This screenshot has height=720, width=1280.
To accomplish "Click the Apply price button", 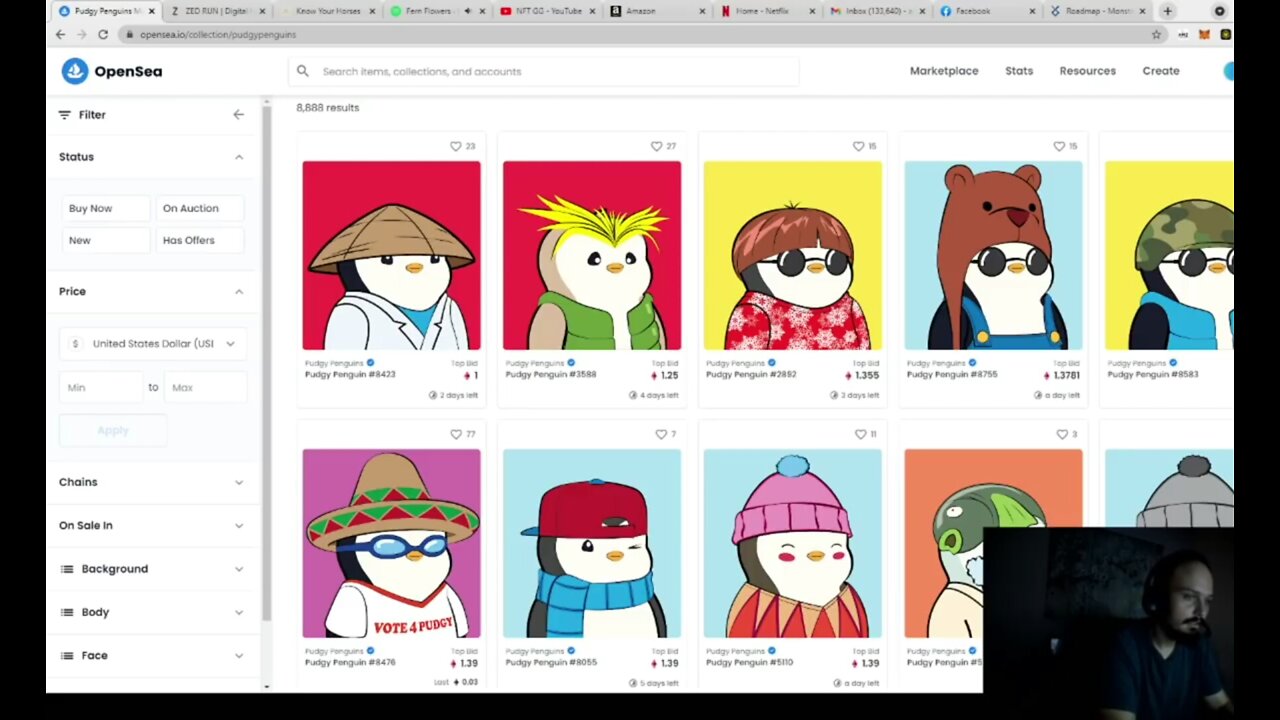I will 113,430.
